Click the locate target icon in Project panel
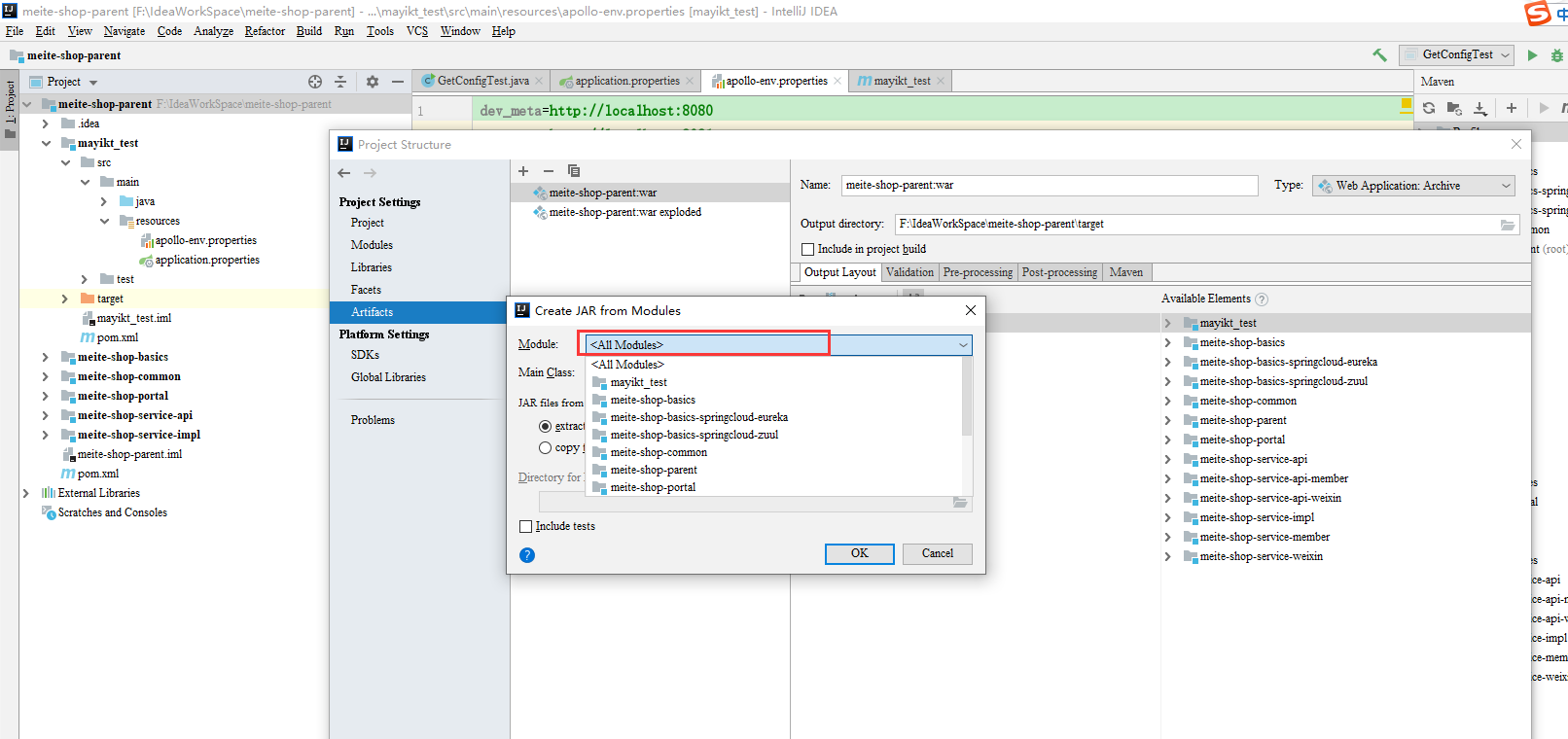 click(315, 82)
